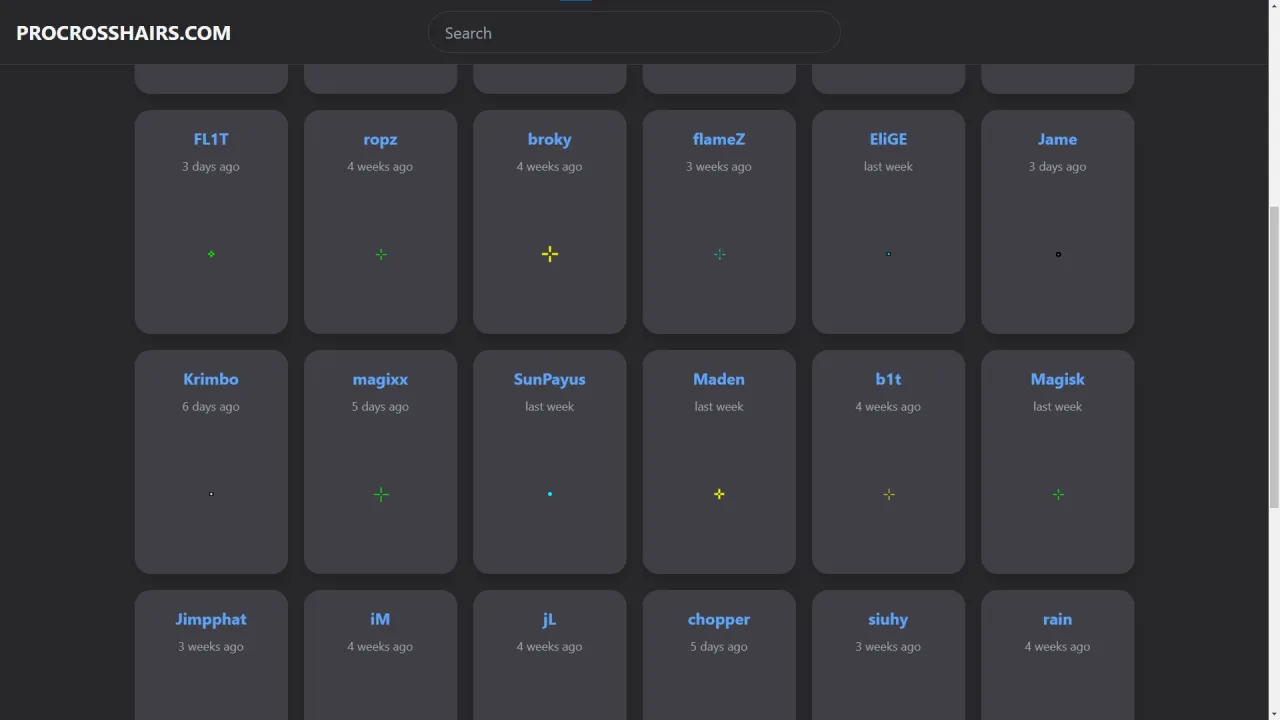This screenshot has width=1280, height=720.
Task: Open the Krimbo player link
Action: [211, 379]
